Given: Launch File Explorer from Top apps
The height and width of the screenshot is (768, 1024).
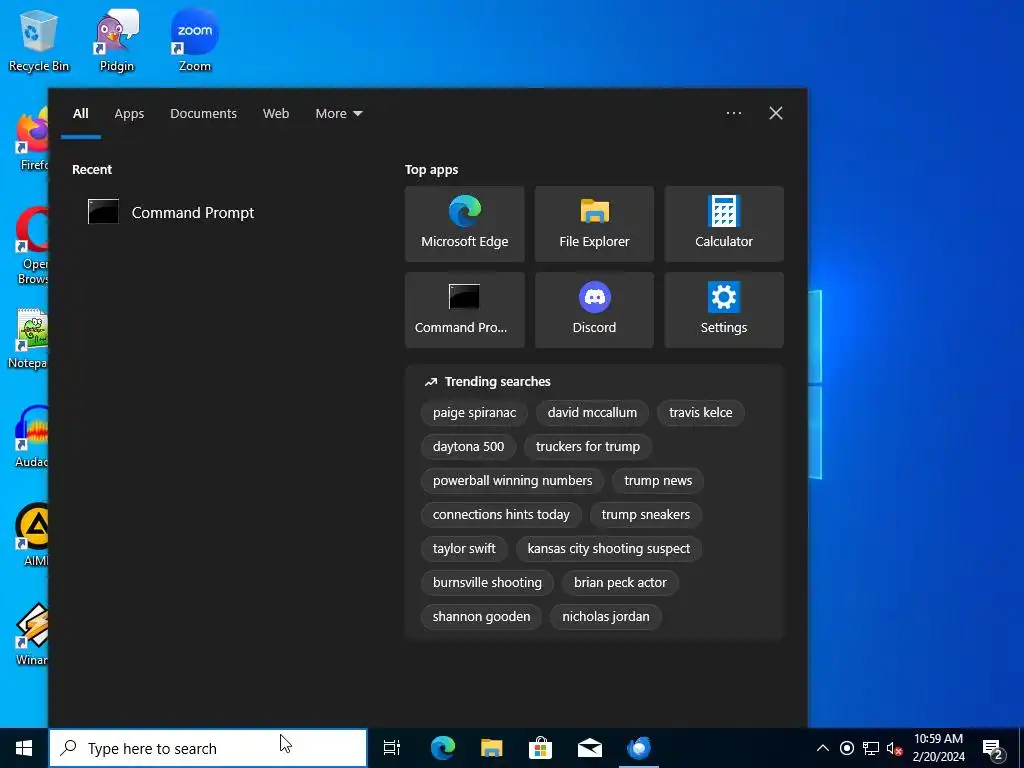Looking at the screenshot, I should [594, 224].
